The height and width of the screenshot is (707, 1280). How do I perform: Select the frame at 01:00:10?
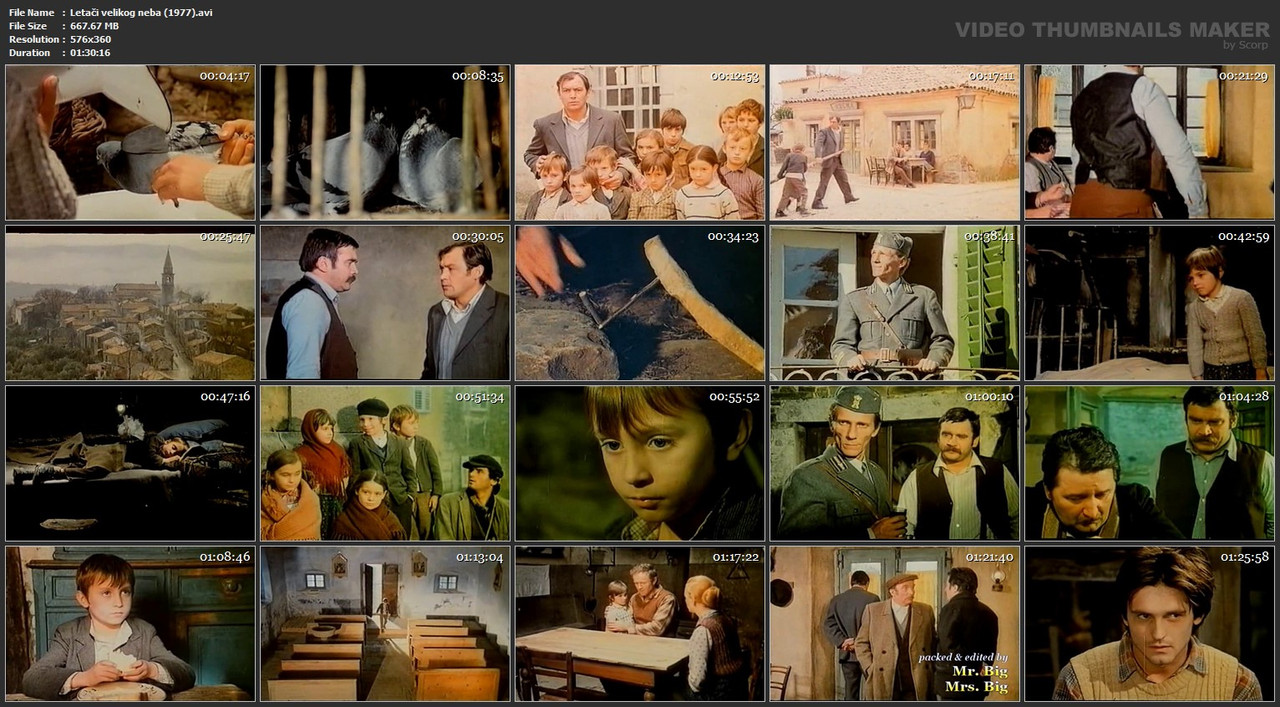click(895, 463)
